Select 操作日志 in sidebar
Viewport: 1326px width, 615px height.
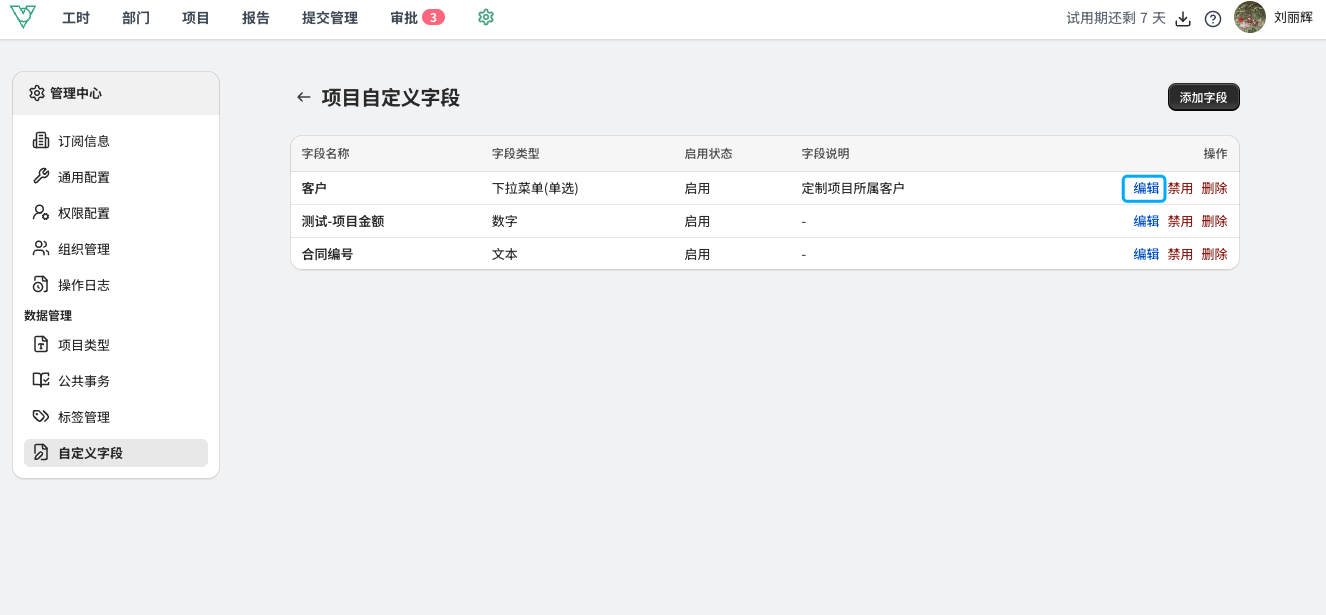116,285
